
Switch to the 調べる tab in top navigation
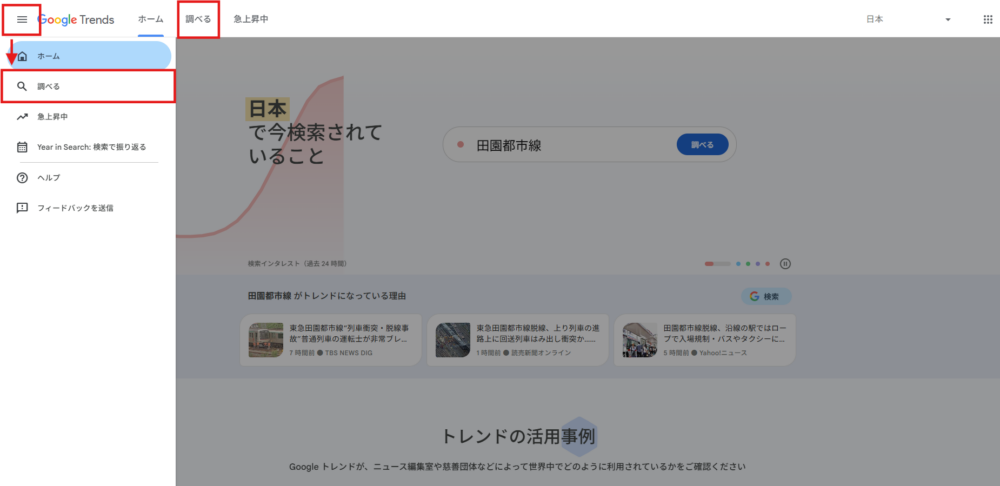pyautogui.click(x=198, y=20)
